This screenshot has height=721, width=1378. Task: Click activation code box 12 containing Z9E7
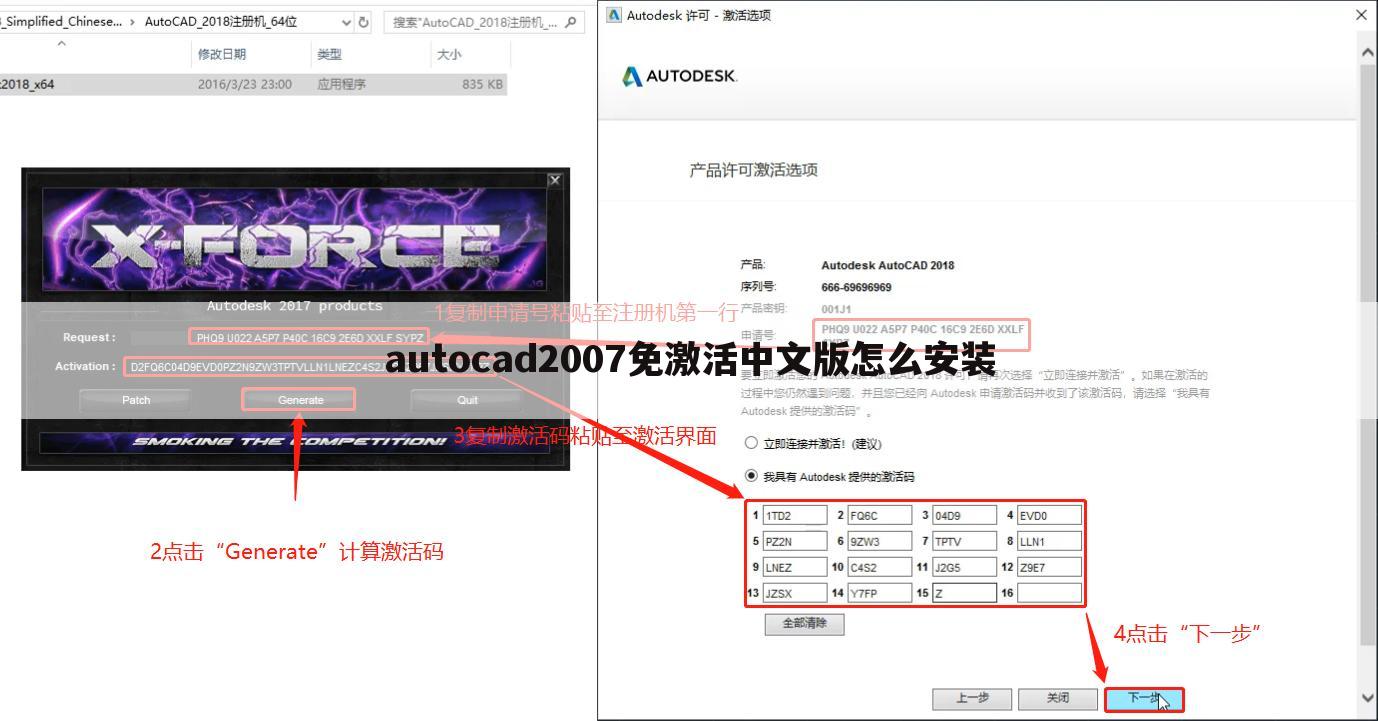pyautogui.click(x=1050, y=567)
